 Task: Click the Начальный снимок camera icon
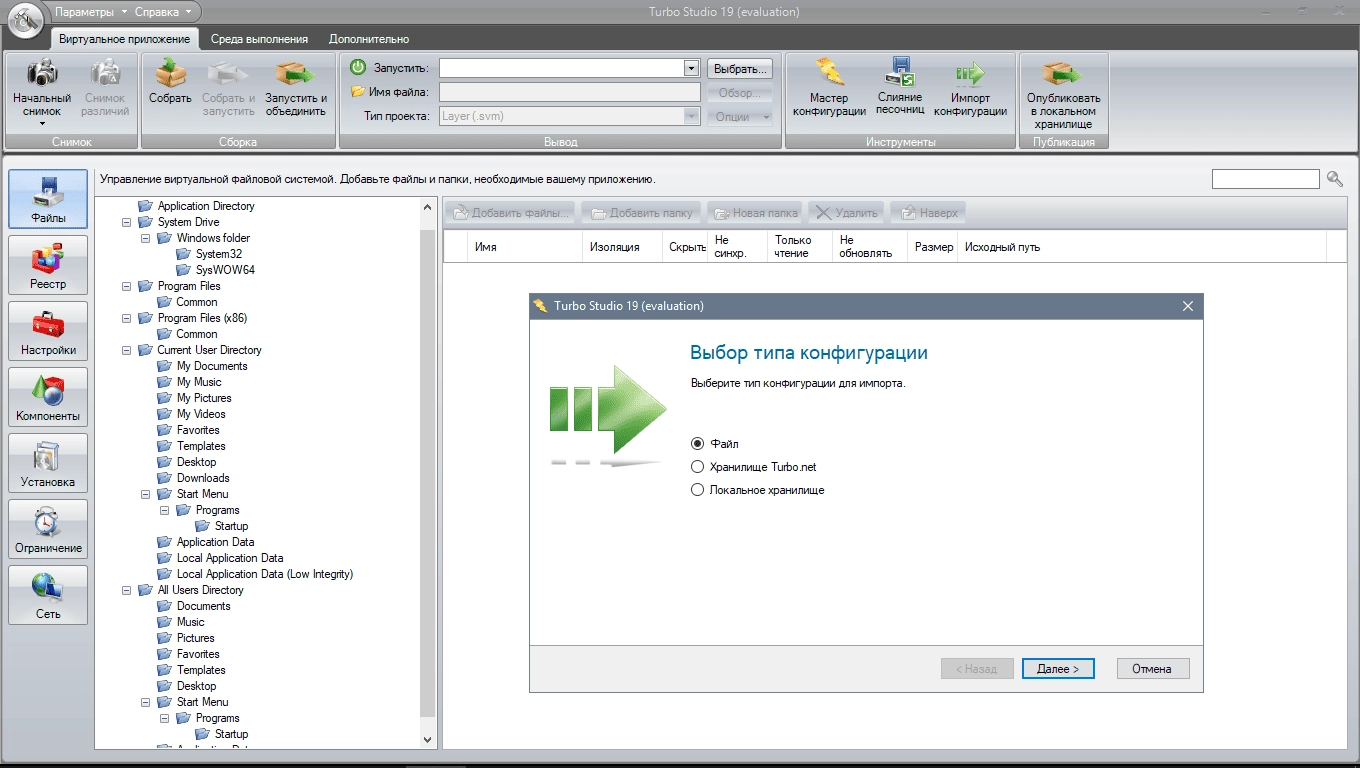point(42,73)
